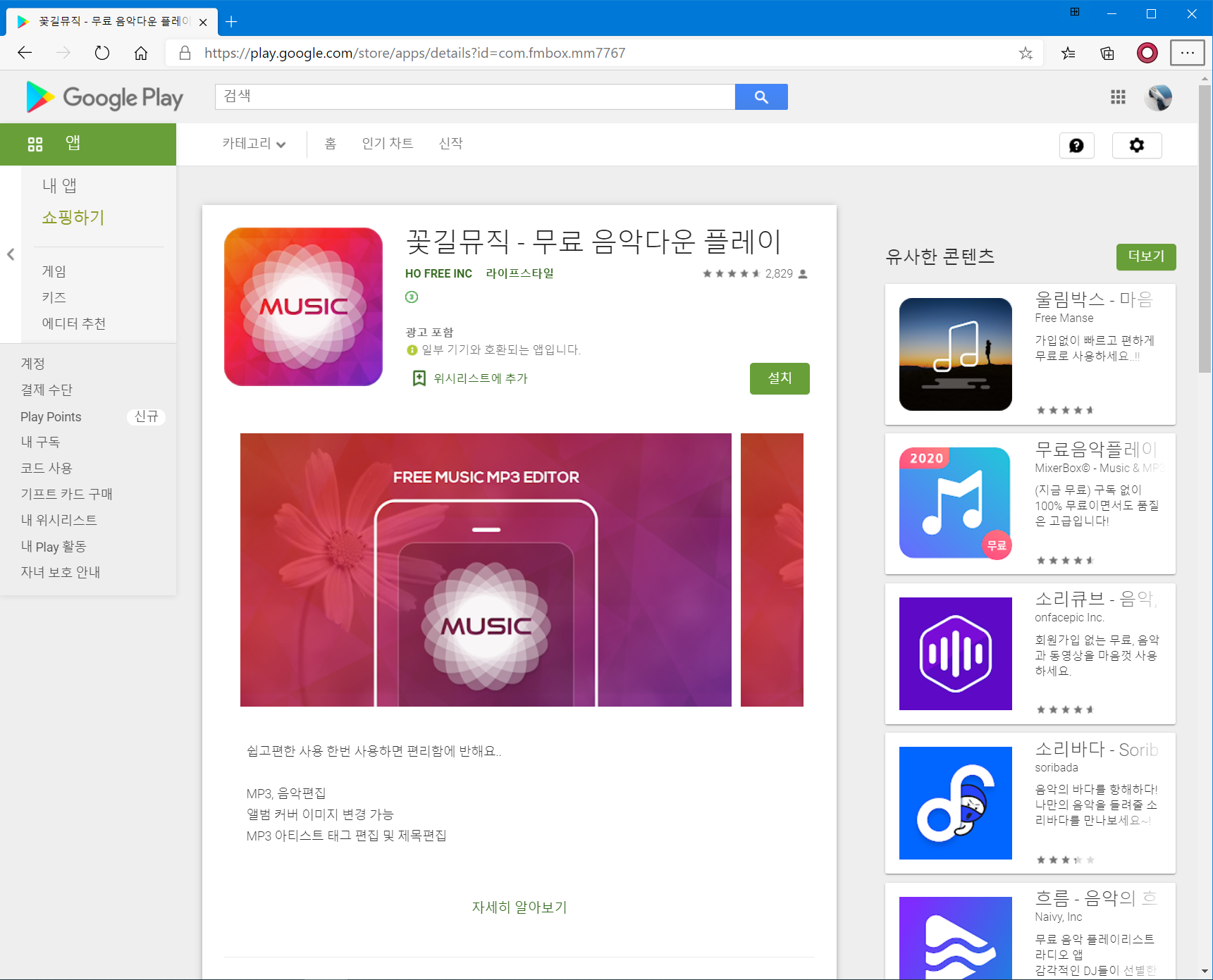Open the favorites list icon
Viewport: 1213px width, 980px height.
tap(1069, 53)
